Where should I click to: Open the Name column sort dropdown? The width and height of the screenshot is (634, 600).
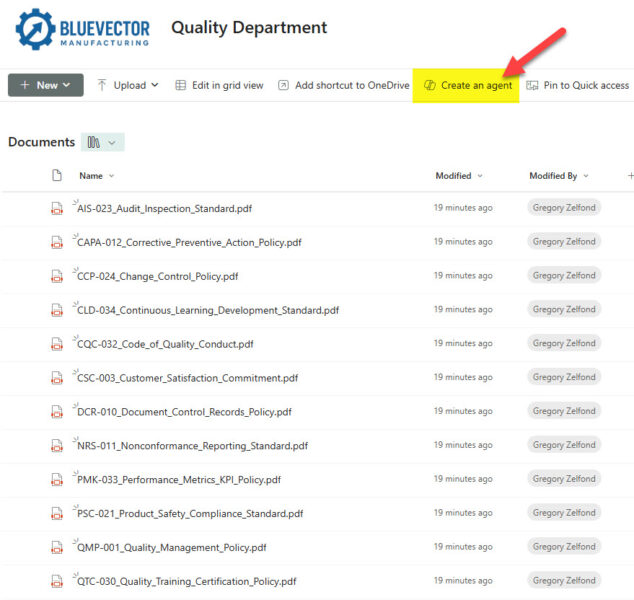(x=112, y=176)
